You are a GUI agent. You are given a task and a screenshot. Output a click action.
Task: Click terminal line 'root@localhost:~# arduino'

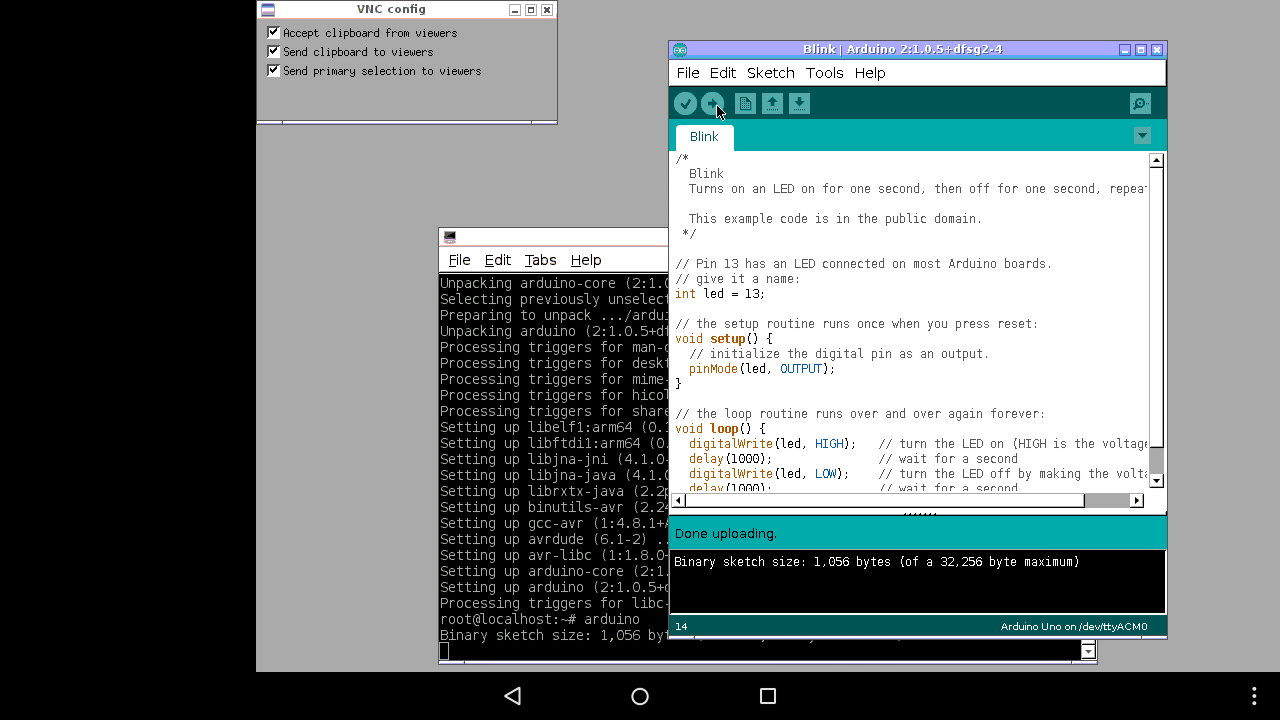click(x=540, y=619)
